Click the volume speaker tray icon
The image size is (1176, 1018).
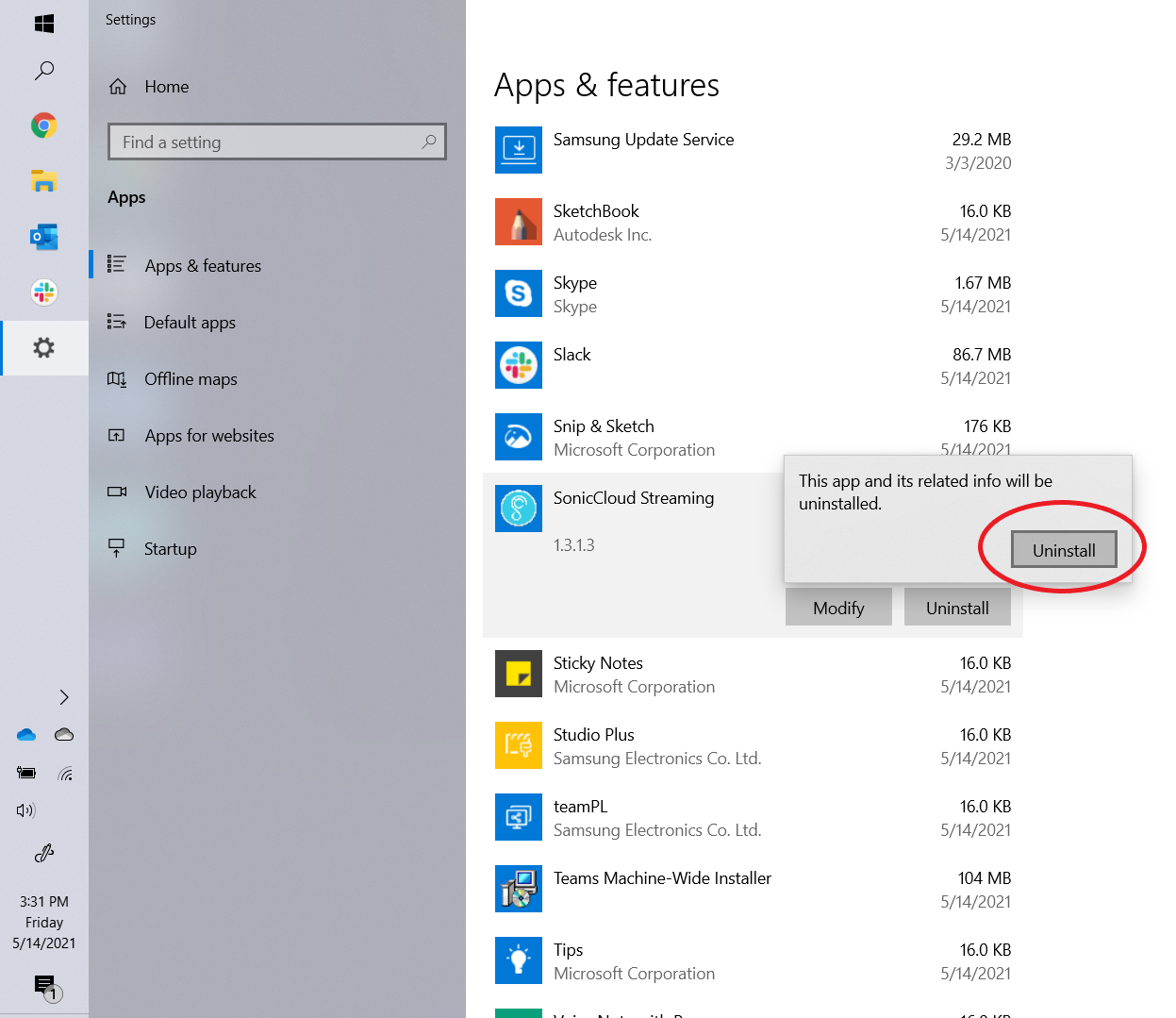[x=25, y=810]
